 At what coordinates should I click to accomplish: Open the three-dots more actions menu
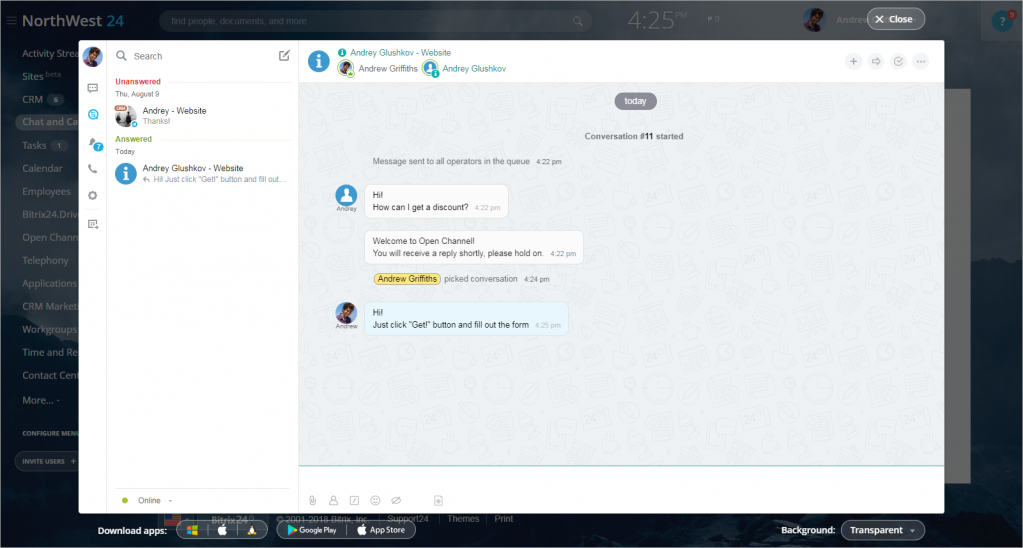tap(921, 61)
